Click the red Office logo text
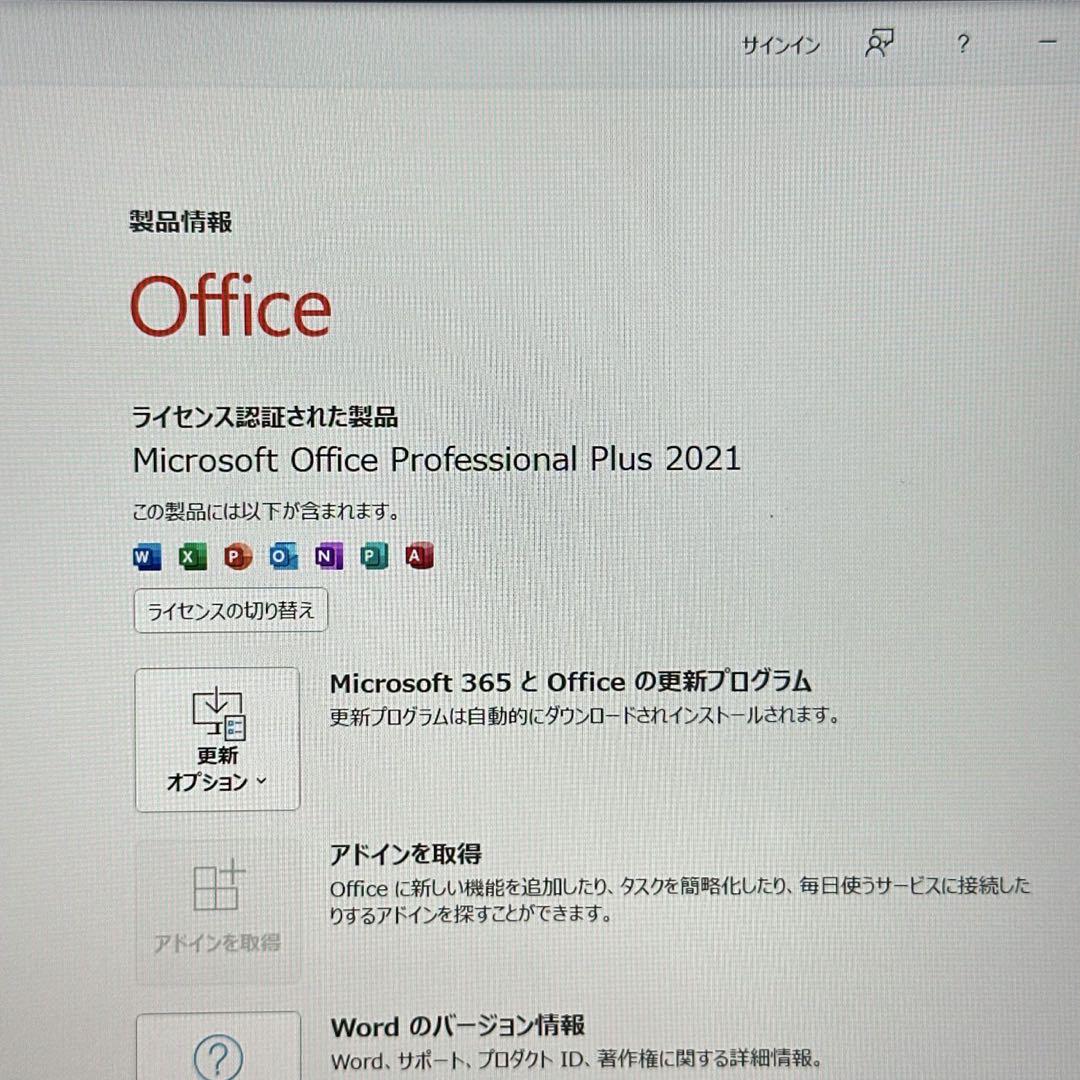The width and height of the screenshot is (1080, 1080). (231, 305)
